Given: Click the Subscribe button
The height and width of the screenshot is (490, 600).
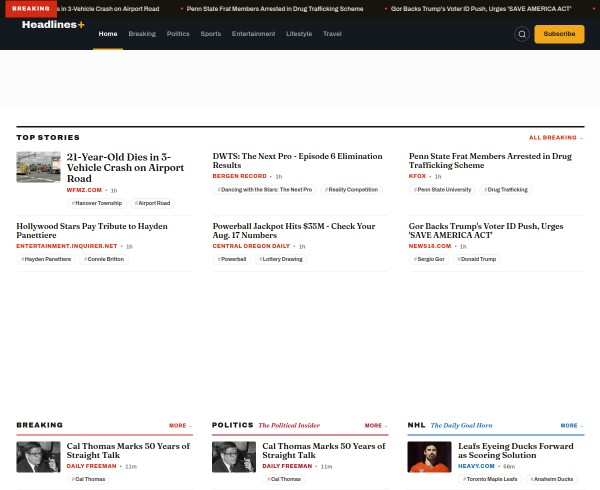Looking at the screenshot, I should tap(559, 34).
